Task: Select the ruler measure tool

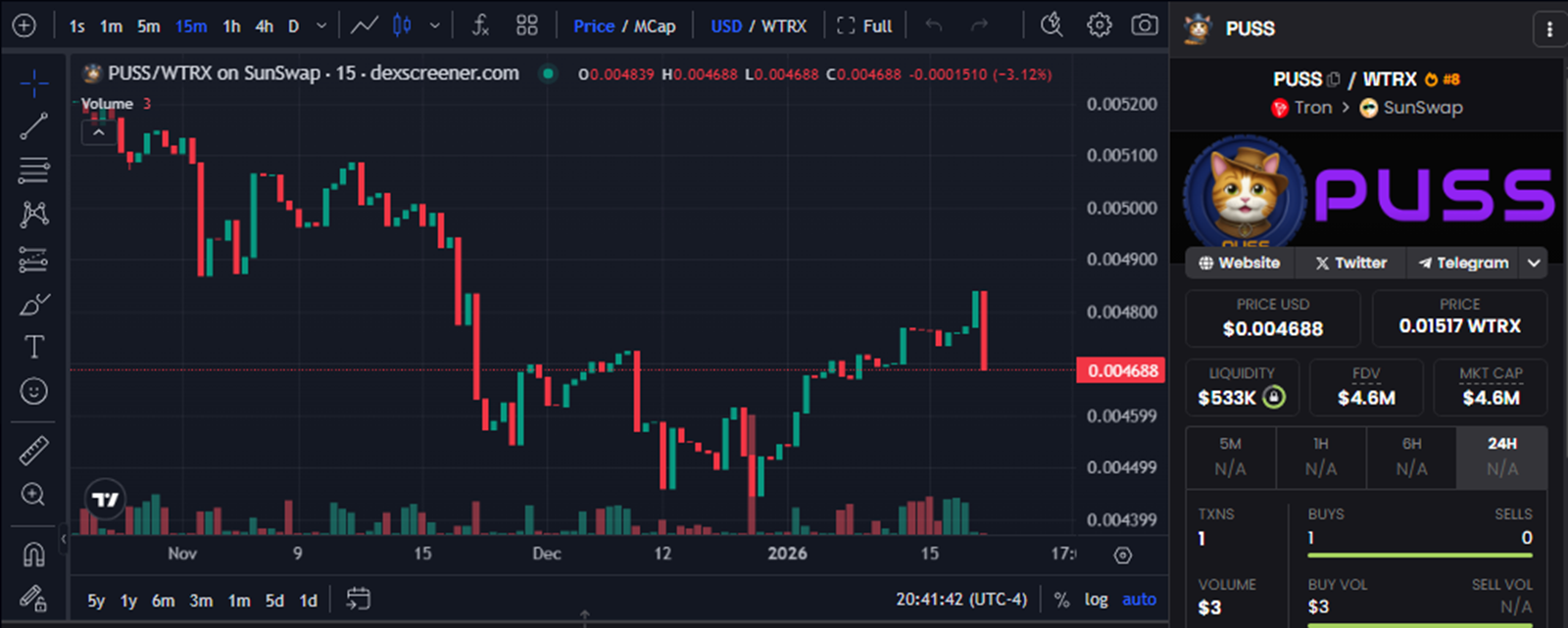Action: (33, 451)
